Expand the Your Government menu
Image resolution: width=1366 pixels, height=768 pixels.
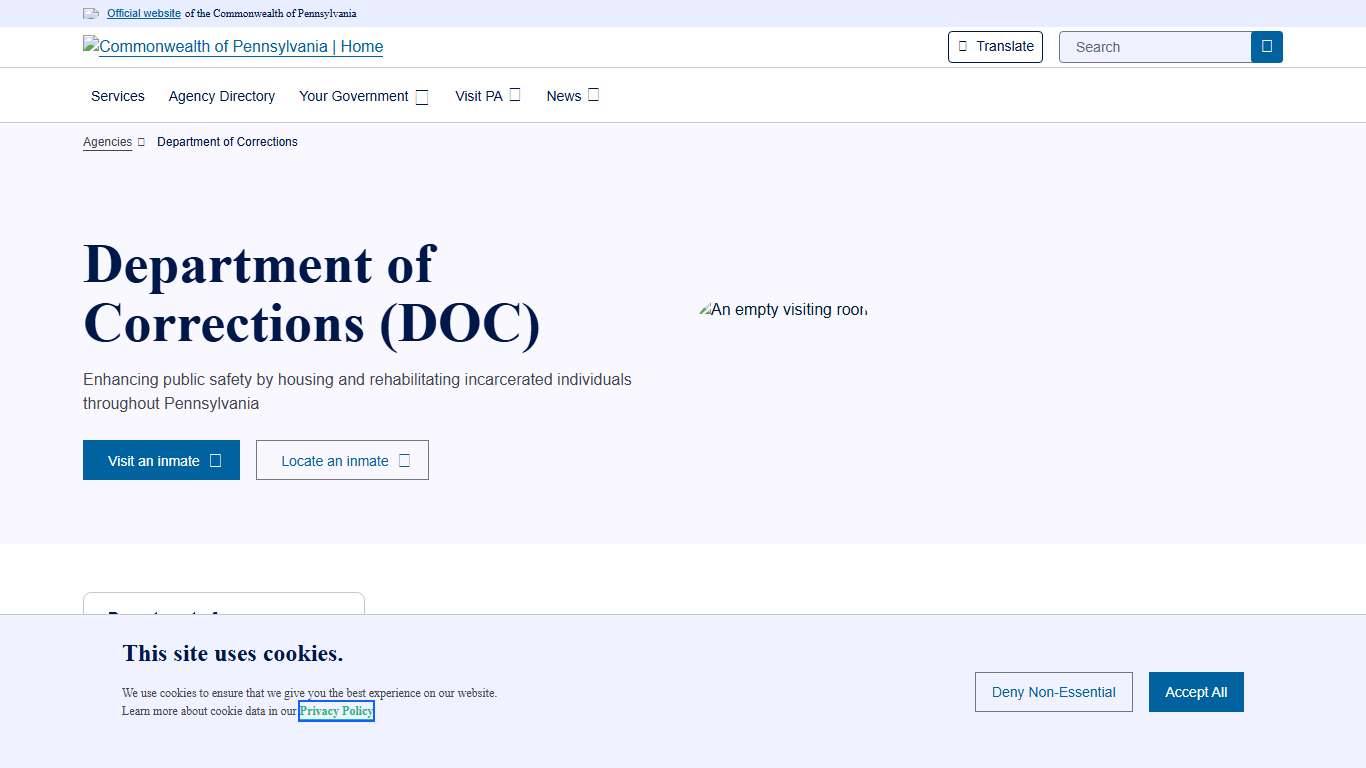(x=363, y=96)
